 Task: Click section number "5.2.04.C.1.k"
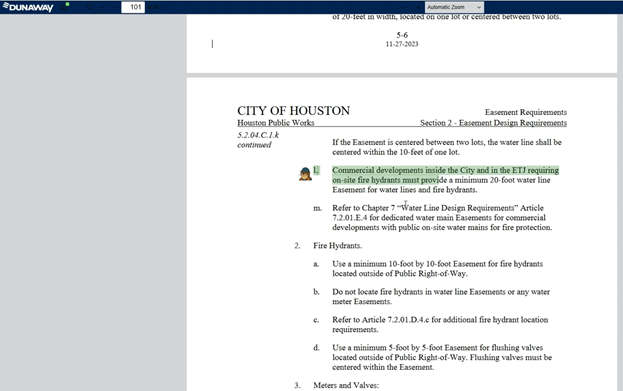(x=258, y=135)
